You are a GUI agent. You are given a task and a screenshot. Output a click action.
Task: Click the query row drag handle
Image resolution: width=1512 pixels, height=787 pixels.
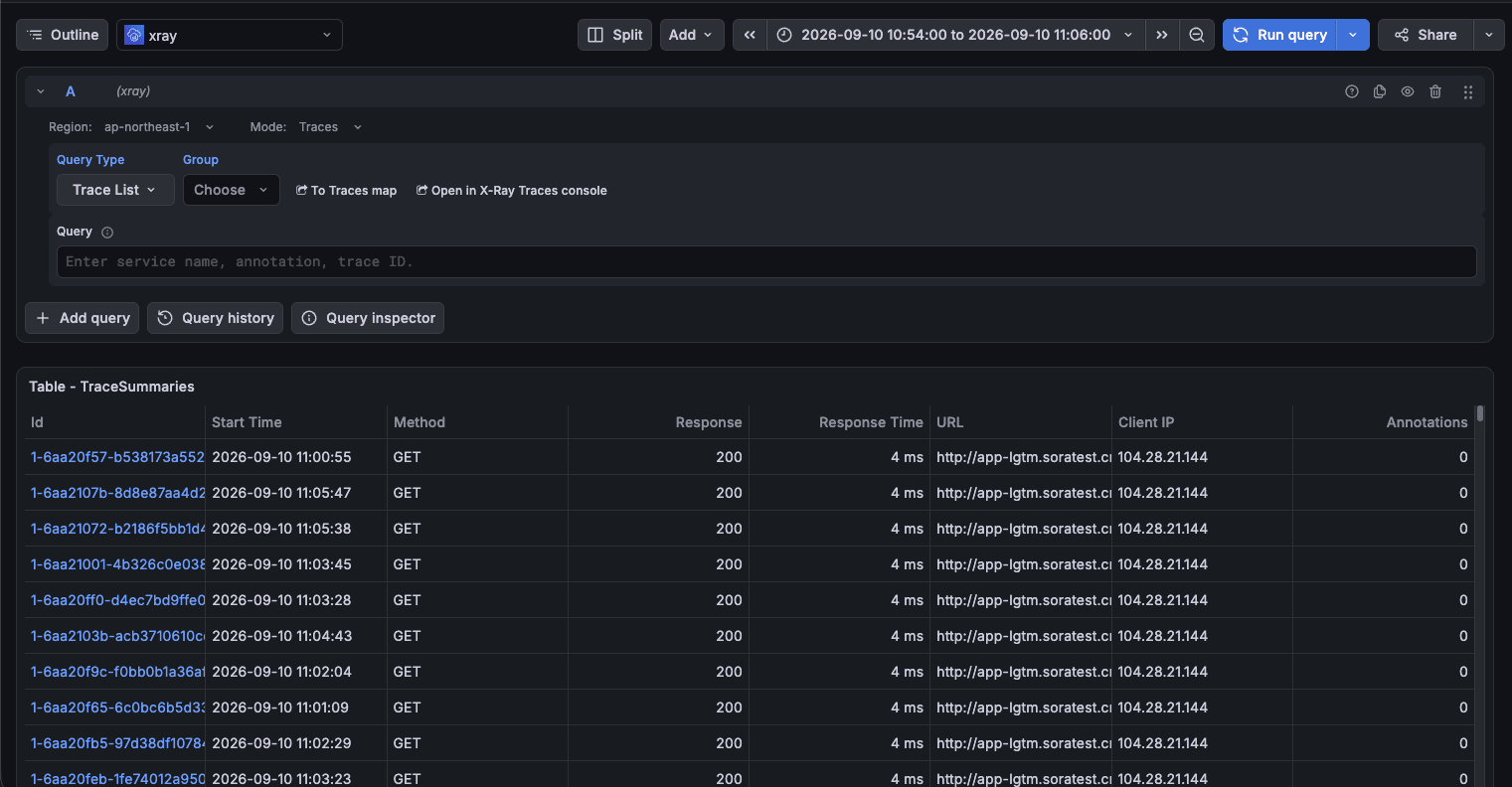[x=1468, y=91]
